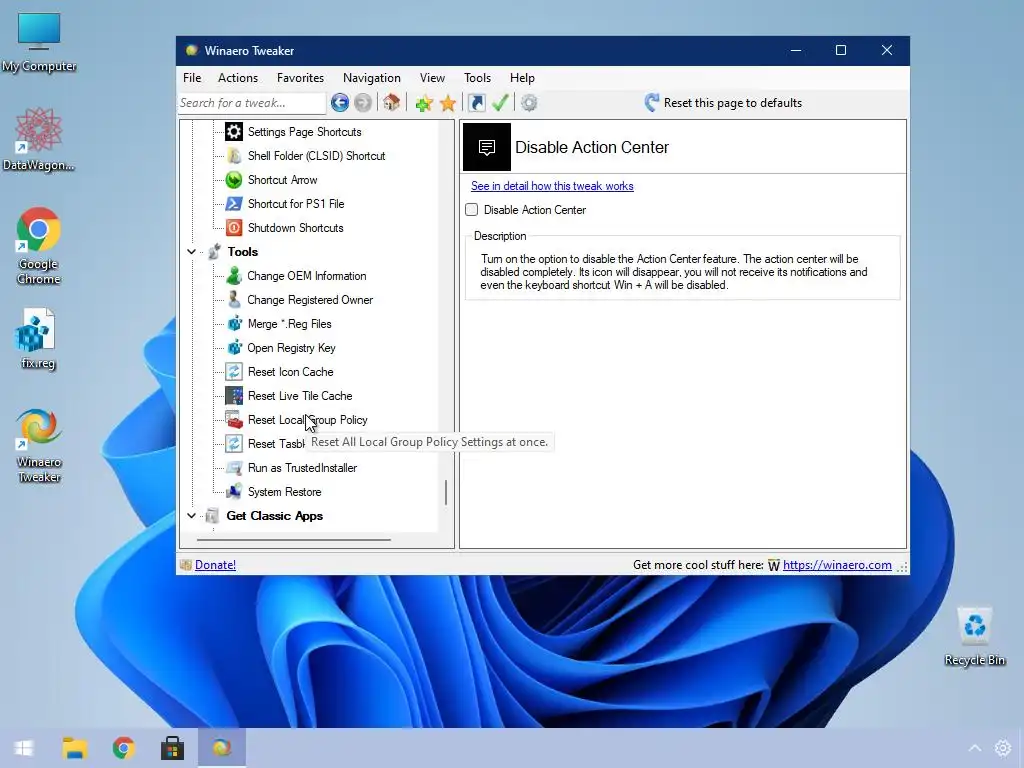Click the red Shutdown Shortcuts icon
The height and width of the screenshot is (768, 1024).
[234, 228]
